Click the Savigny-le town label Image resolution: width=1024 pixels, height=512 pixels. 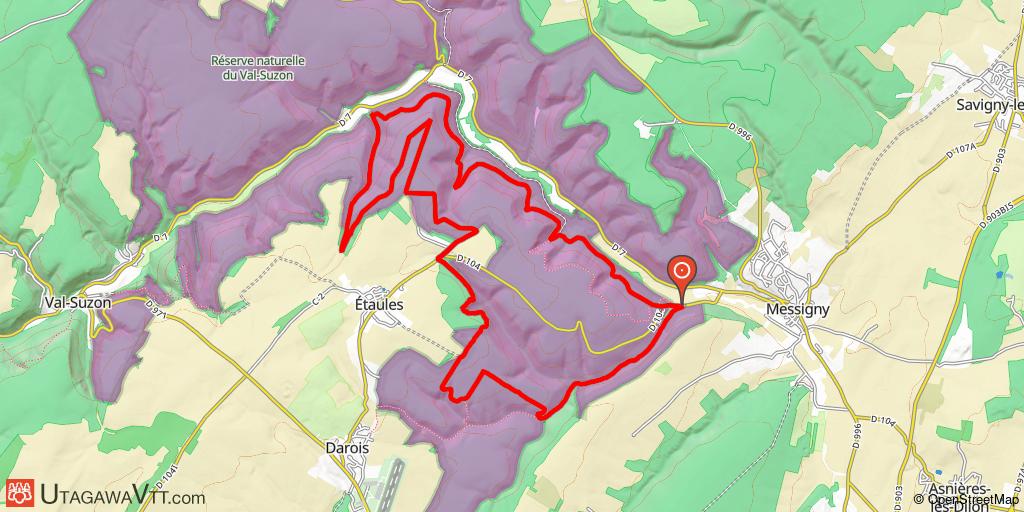pyautogui.click(x=989, y=104)
